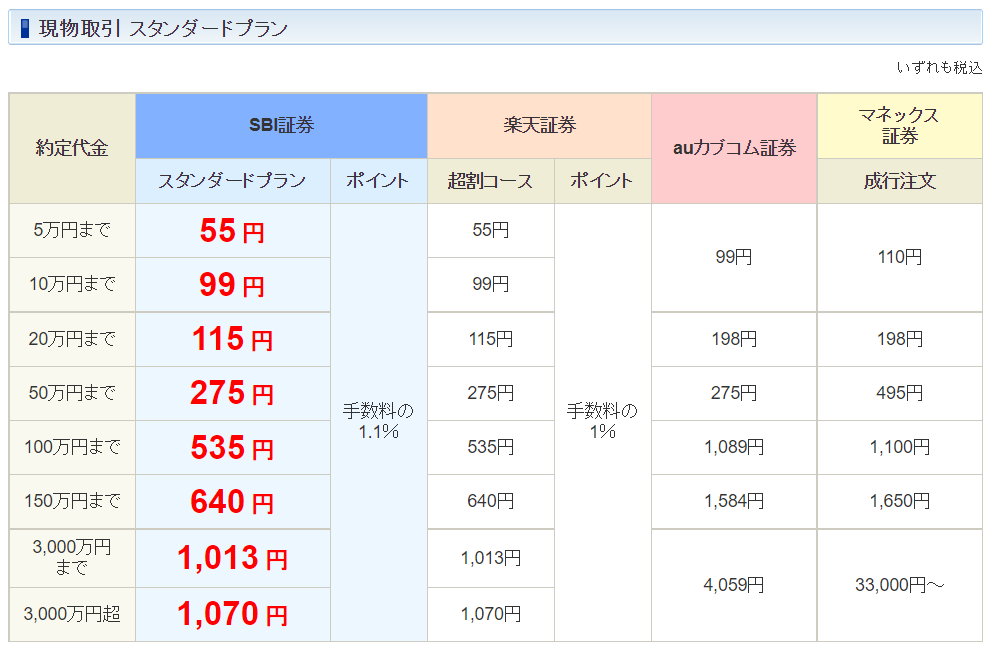The width and height of the screenshot is (1004, 647).
Task: Select the 3,000万円まで row label
Action: coord(72,557)
